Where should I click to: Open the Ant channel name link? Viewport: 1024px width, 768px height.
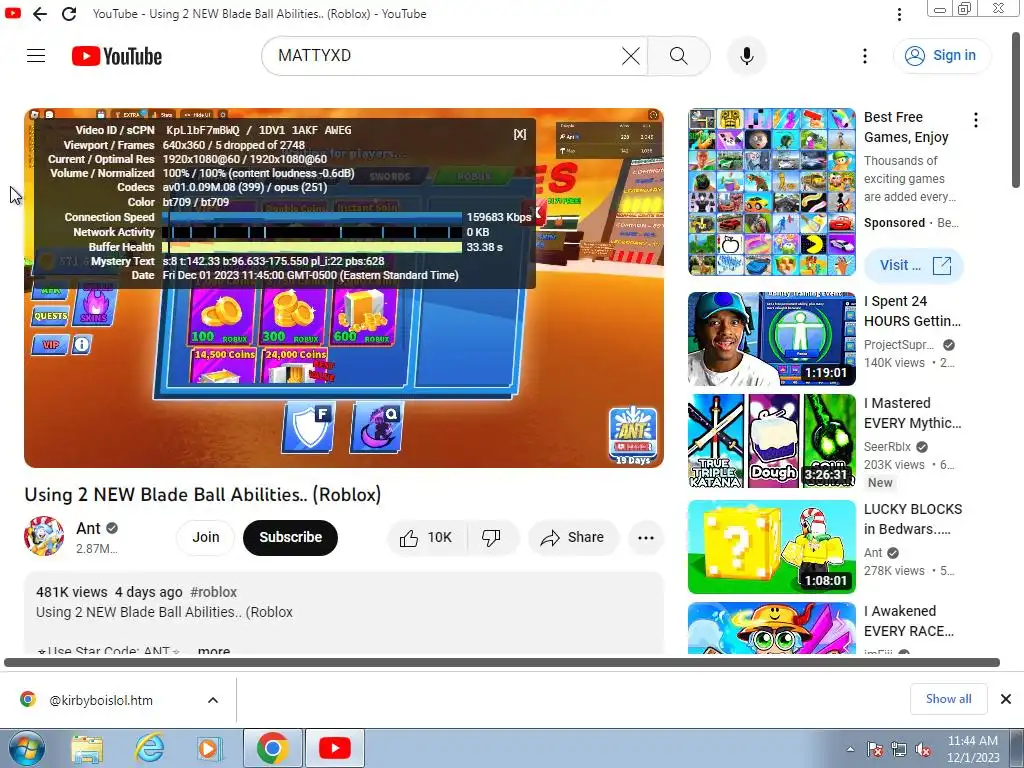(88, 528)
